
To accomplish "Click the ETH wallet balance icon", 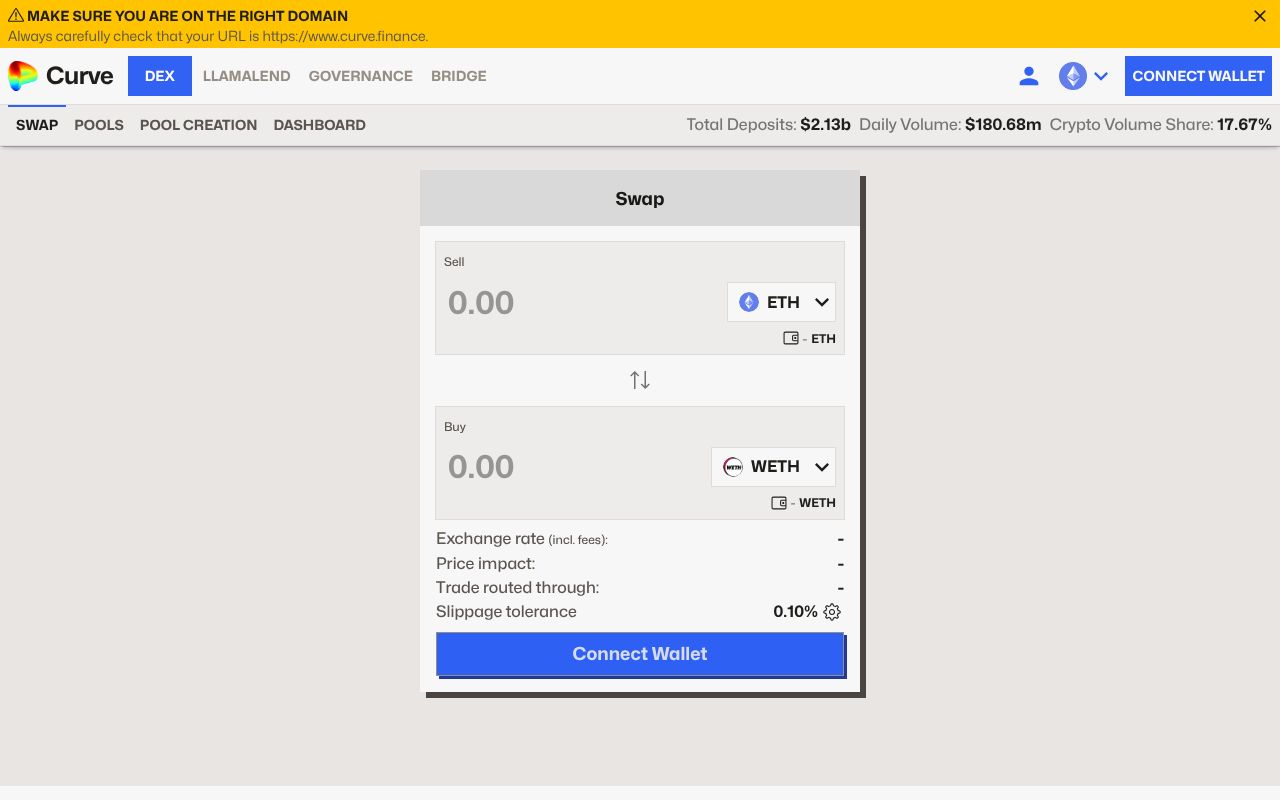I will [x=791, y=338].
